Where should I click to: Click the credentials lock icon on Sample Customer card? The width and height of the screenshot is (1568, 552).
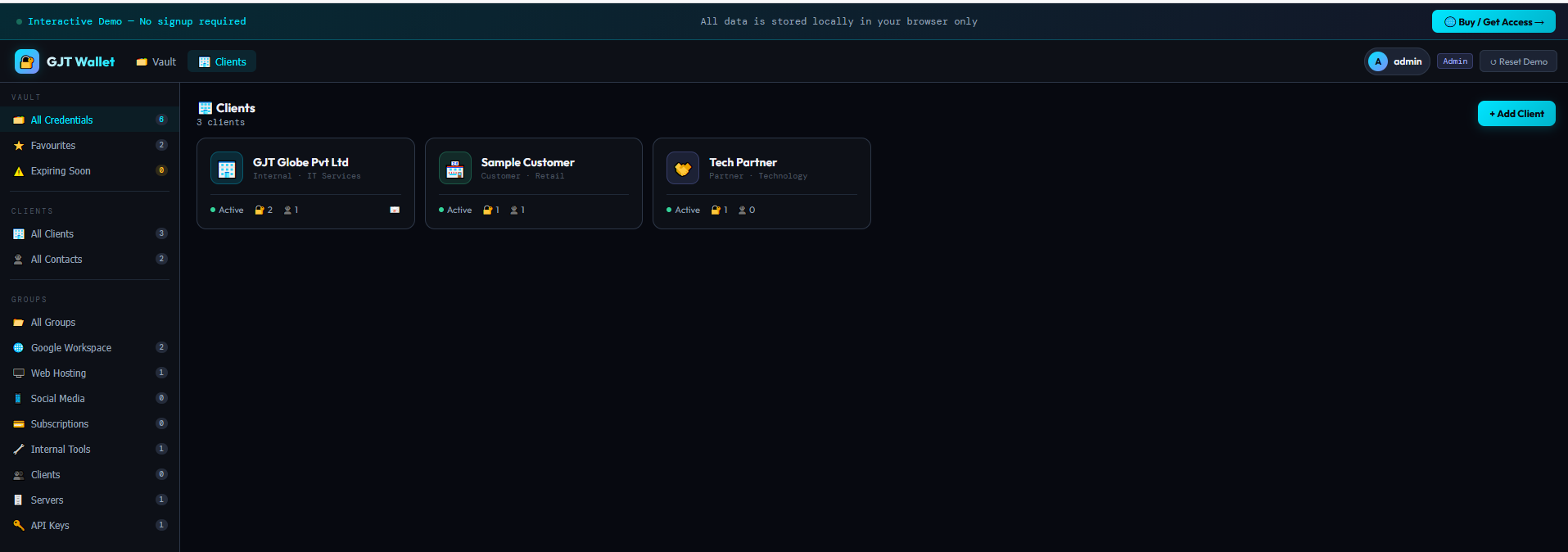[487, 210]
